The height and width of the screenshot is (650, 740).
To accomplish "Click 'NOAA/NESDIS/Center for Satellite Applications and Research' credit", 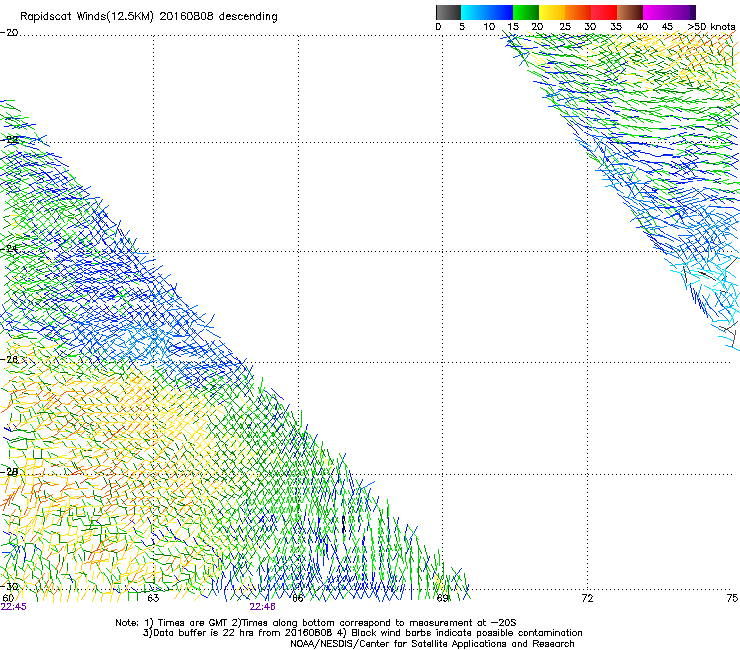I will pyautogui.click(x=432, y=644).
